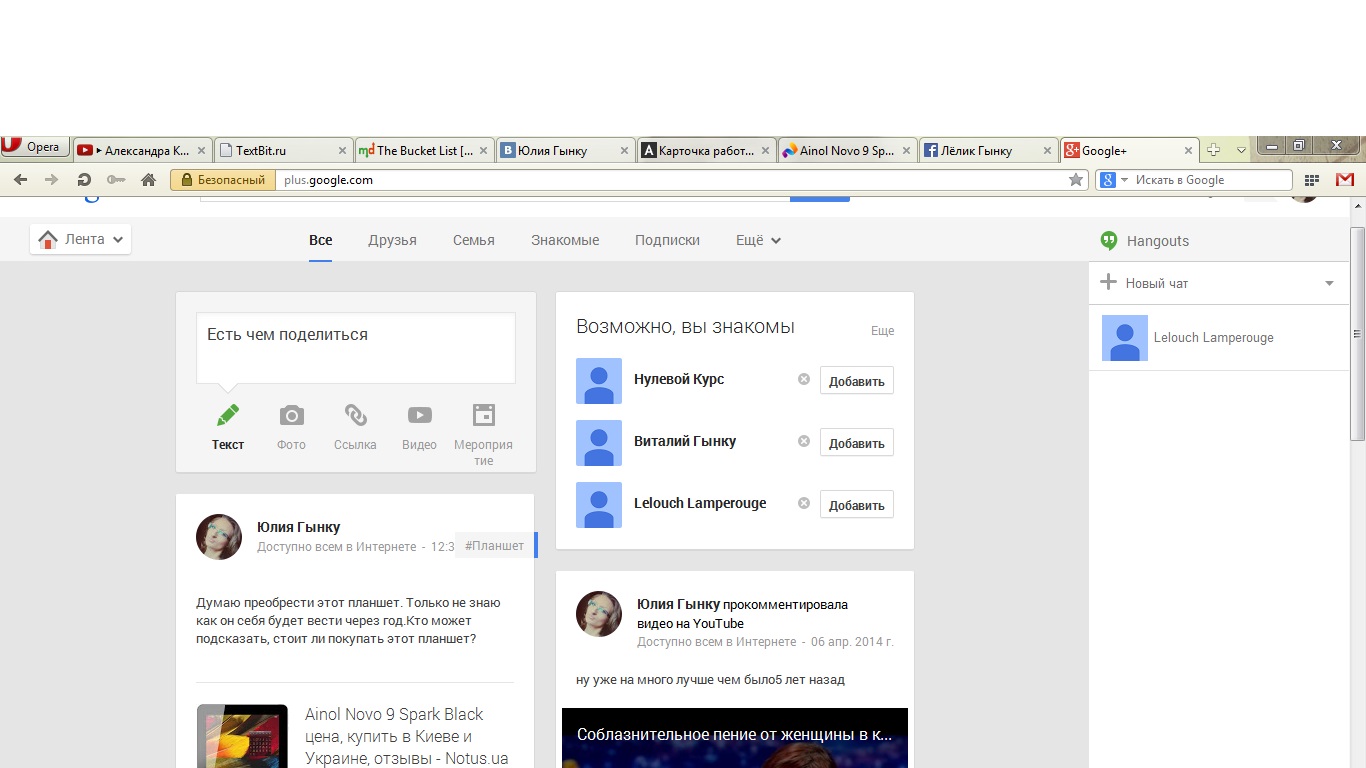Open the Gmail icon in browser toolbar
The height and width of the screenshot is (768, 1366).
(x=1345, y=180)
